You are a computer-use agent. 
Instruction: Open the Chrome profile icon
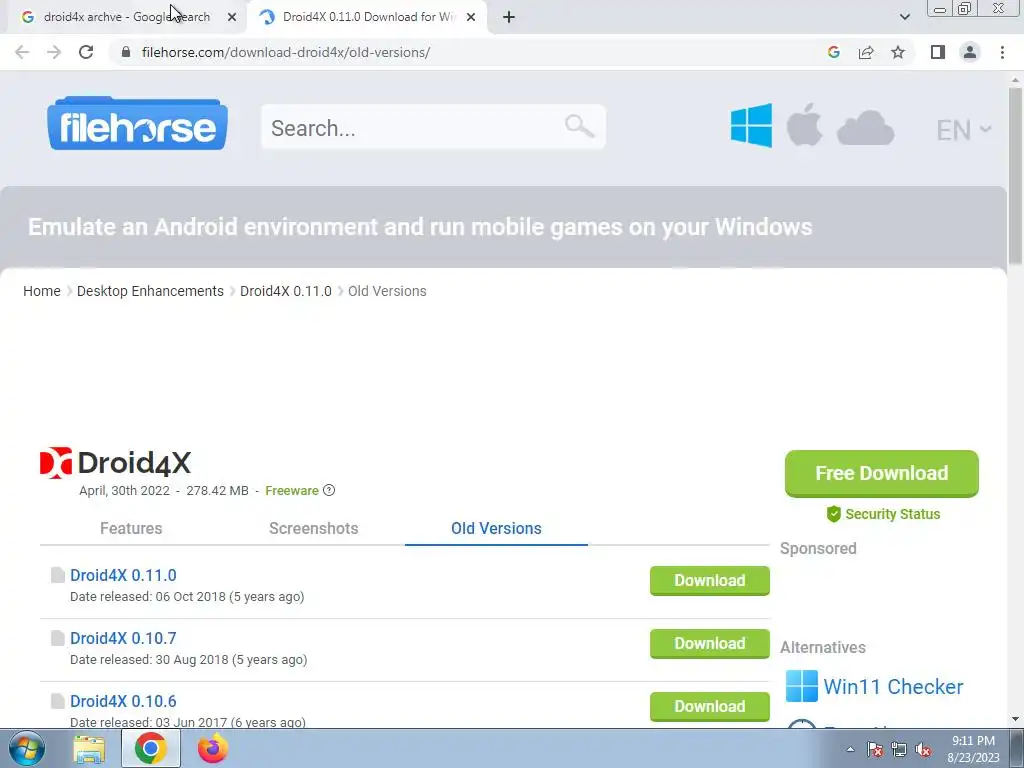970,52
